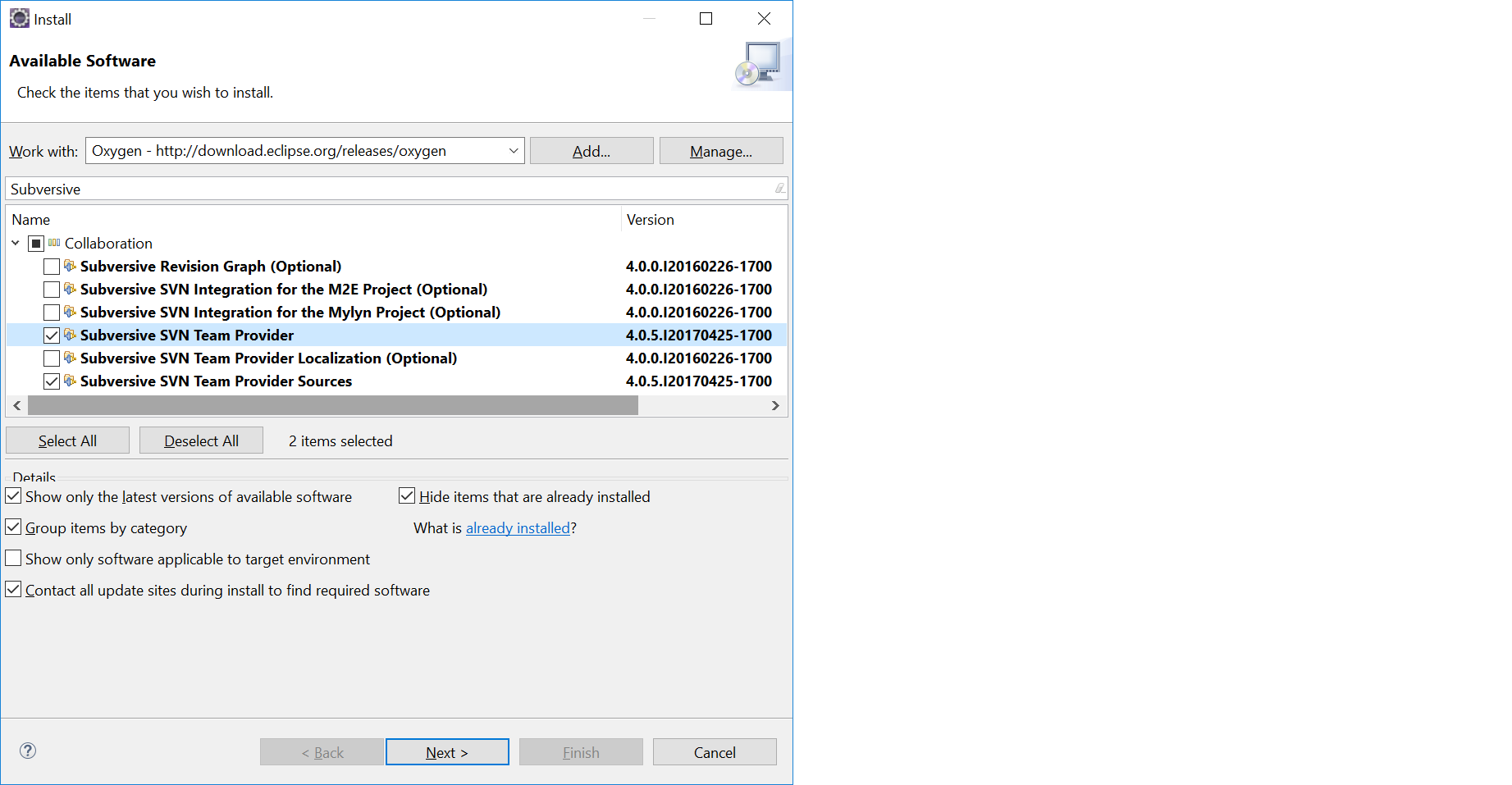
Task: Uncheck Subversive SVN Team Provider
Action: [x=52, y=335]
